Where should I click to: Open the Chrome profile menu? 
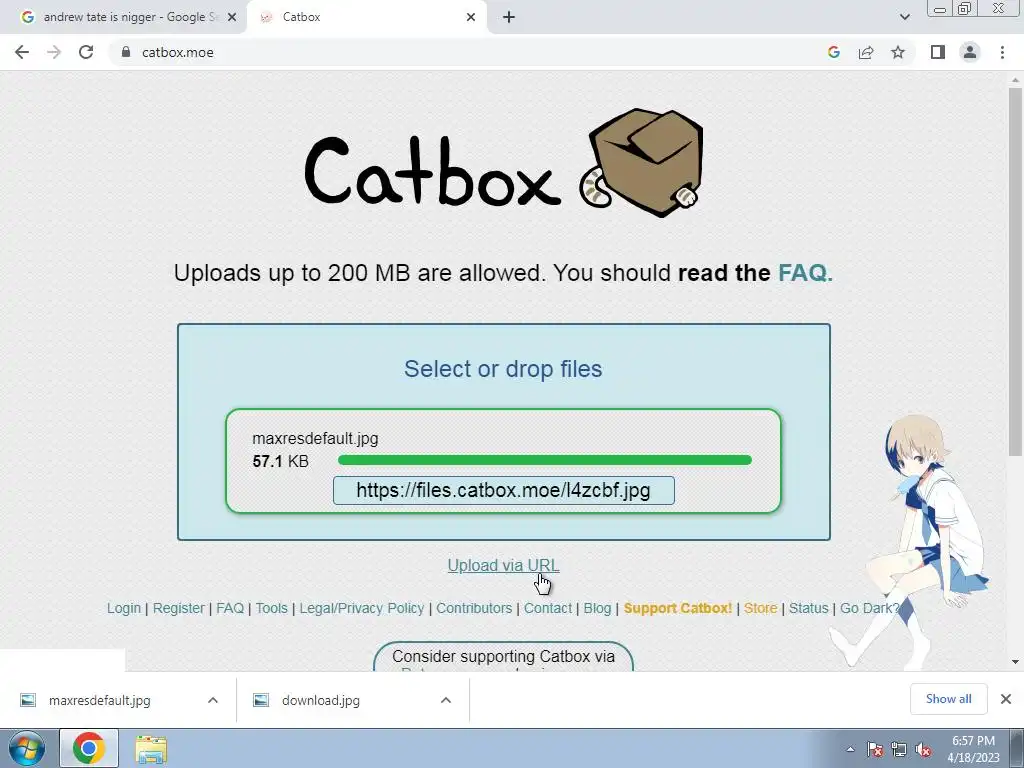(x=970, y=52)
